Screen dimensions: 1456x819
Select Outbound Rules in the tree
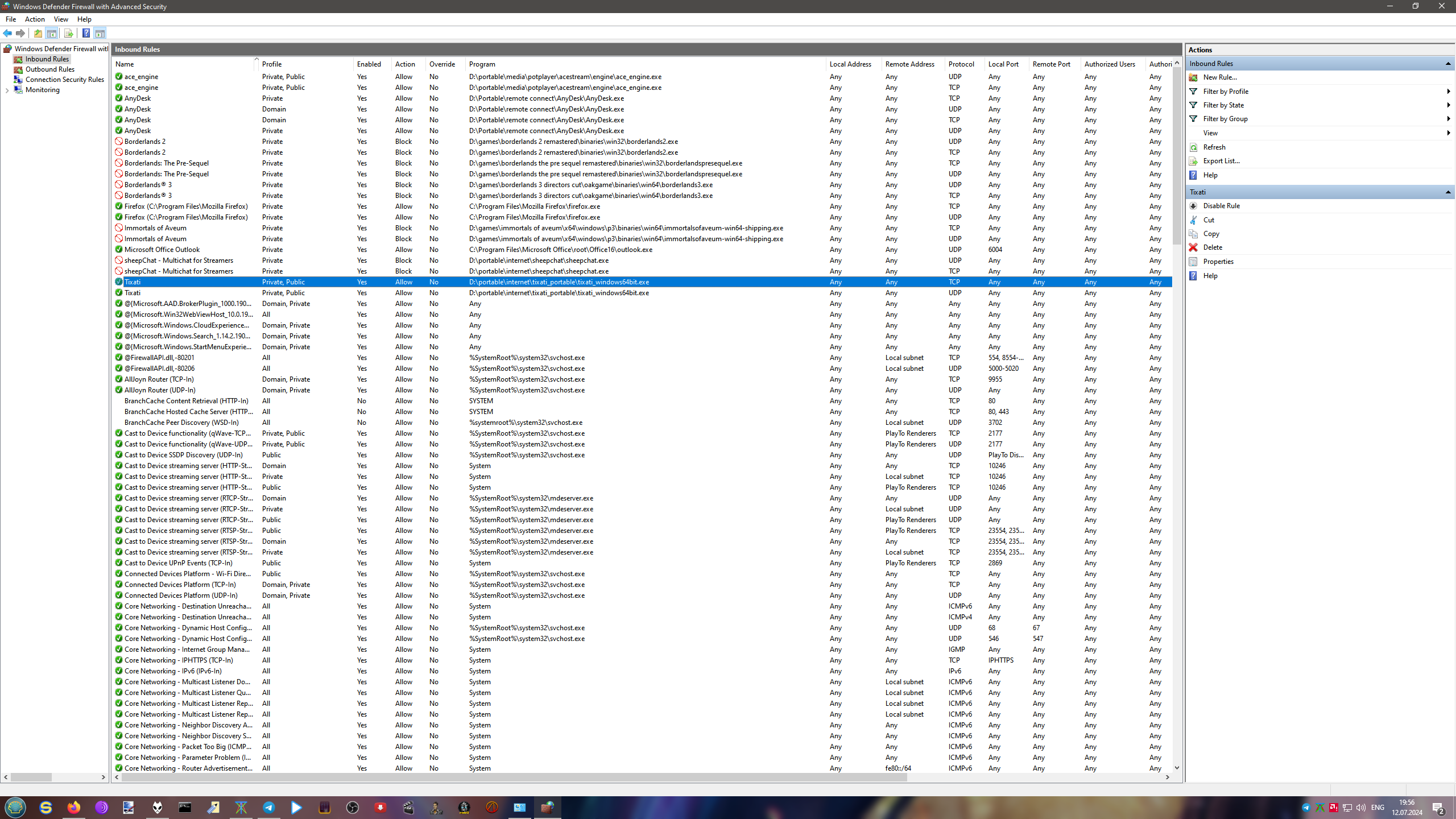(x=49, y=69)
